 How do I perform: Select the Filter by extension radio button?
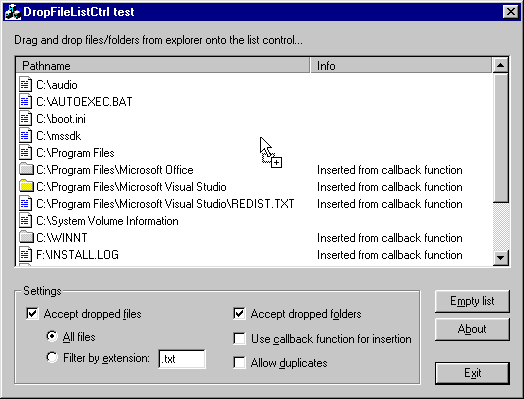[52, 357]
